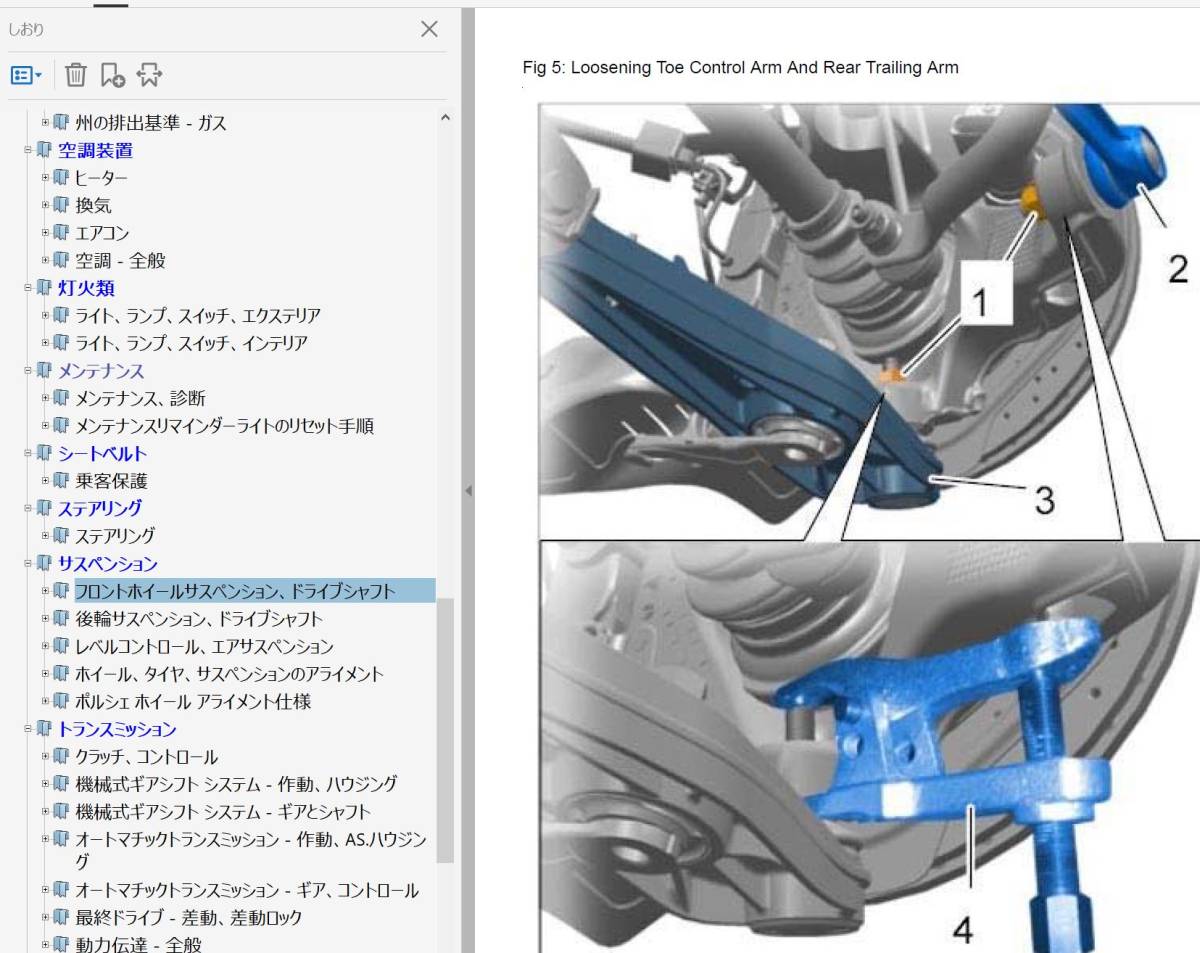The height and width of the screenshot is (953, 1200).
Task: Open the エアコン bookmark
Action: coord(102,233)
